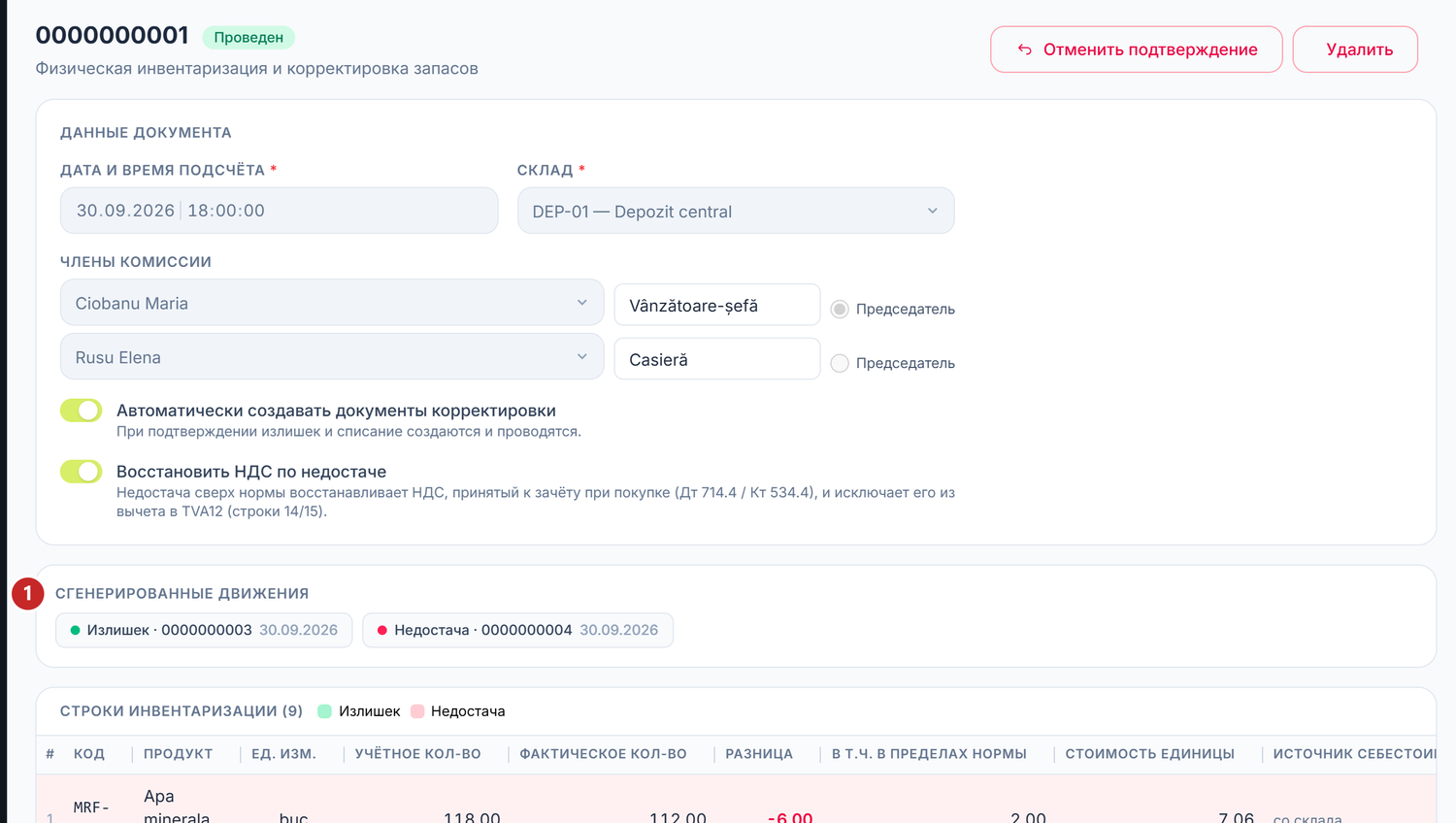The width and height of the screenshot is (1456, 823).
Task: Click the Стоимость единицы column header
Action: click(x=1150, y=754)
